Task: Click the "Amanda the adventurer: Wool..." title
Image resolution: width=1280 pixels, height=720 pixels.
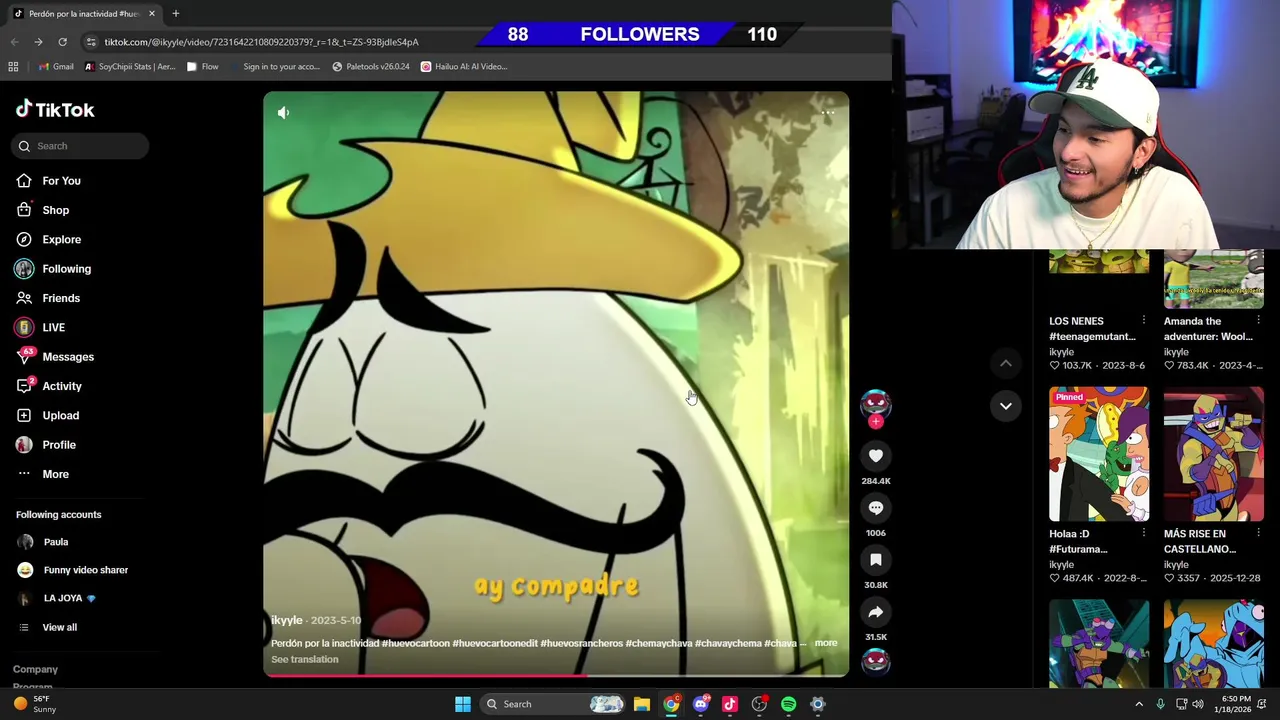Action: (1207, 329)
